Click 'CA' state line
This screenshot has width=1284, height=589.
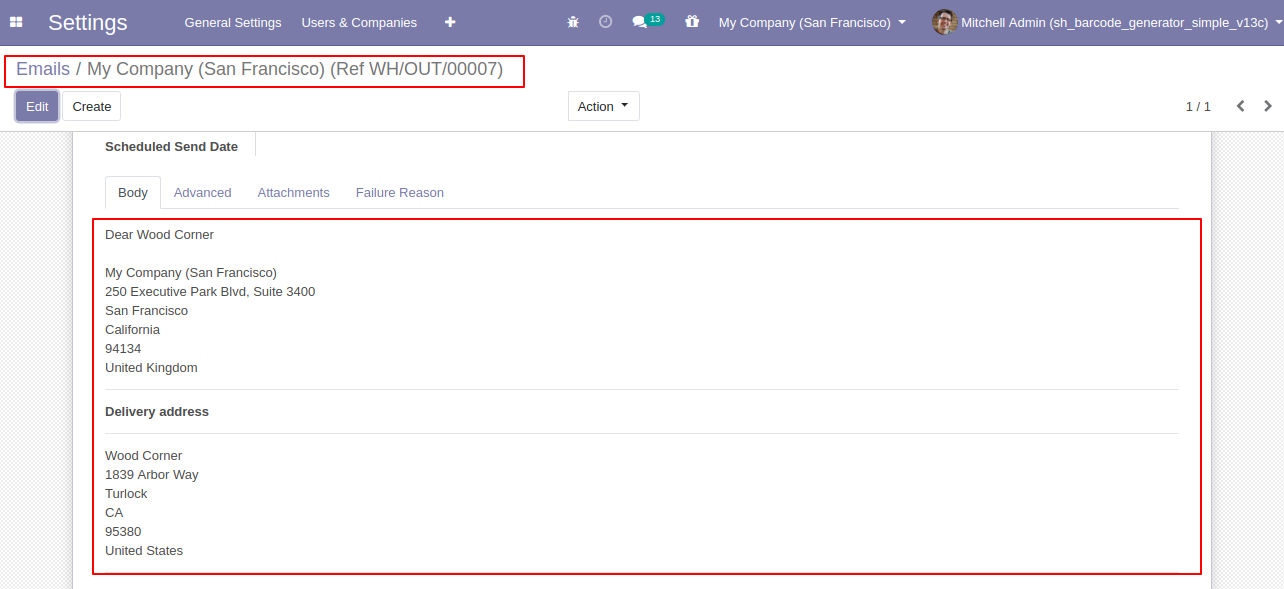114,512
